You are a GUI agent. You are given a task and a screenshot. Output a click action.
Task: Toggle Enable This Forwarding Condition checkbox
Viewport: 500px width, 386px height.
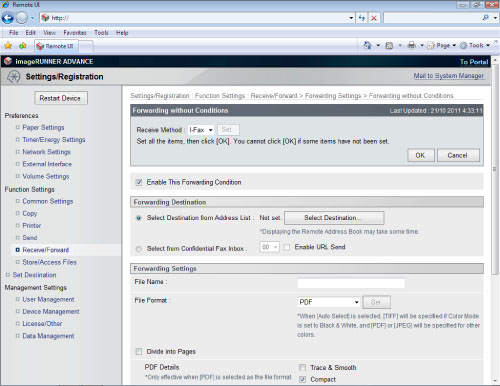[139, 182]
